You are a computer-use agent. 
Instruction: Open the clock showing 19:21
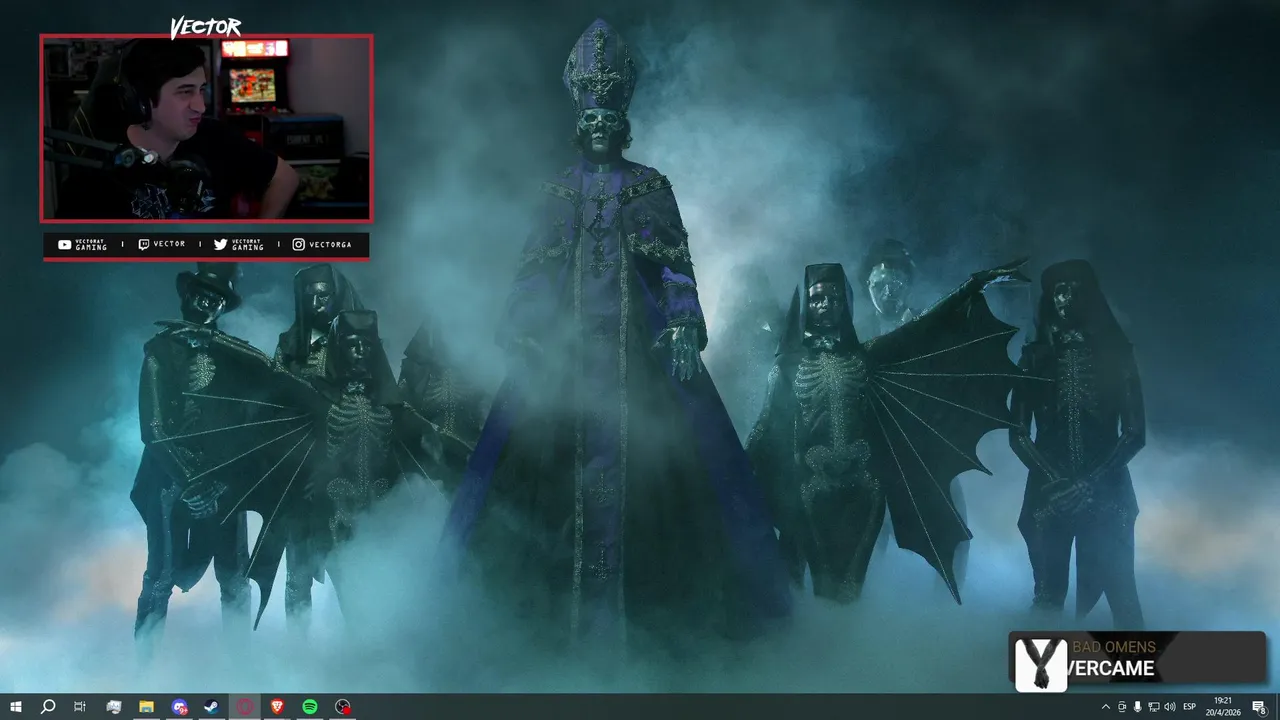tap(1223, 707)
